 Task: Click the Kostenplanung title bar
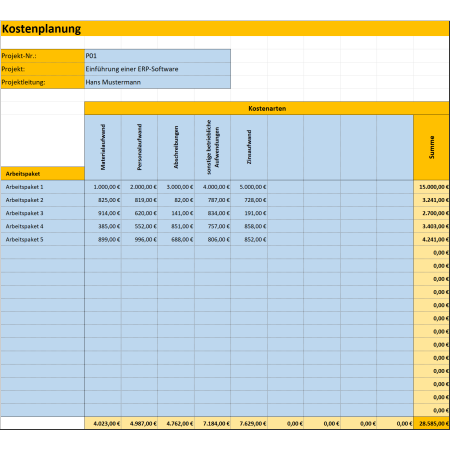pos(225,29)
